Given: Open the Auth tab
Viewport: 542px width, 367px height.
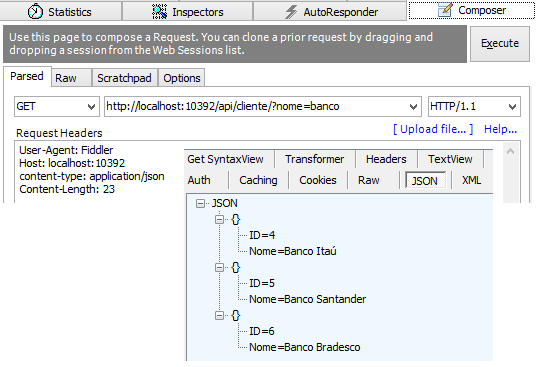Looking at the screenshot, I should pyautogui.click(x=199, y=180).
